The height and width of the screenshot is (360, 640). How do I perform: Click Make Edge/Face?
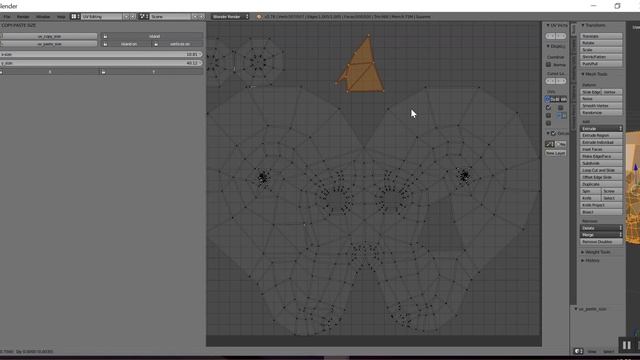(601, 156)
